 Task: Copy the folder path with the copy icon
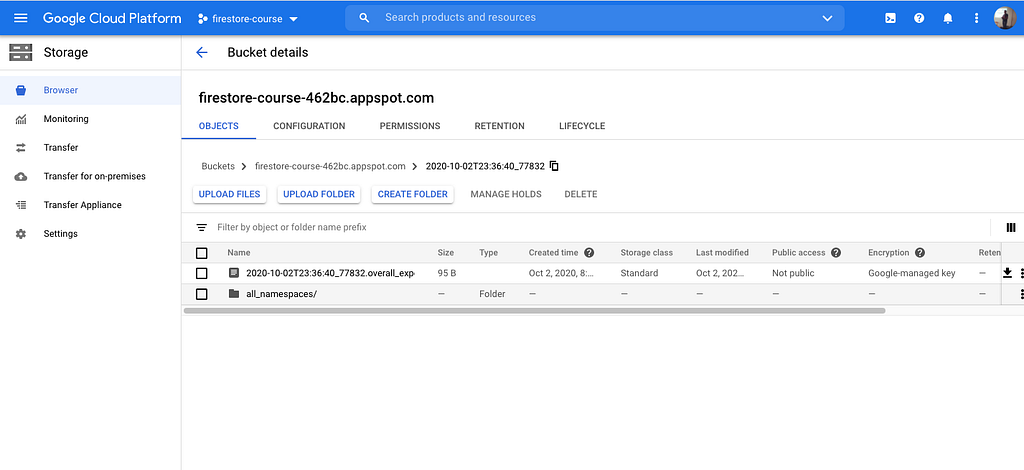pyautogui.click(x=554, y=166)
